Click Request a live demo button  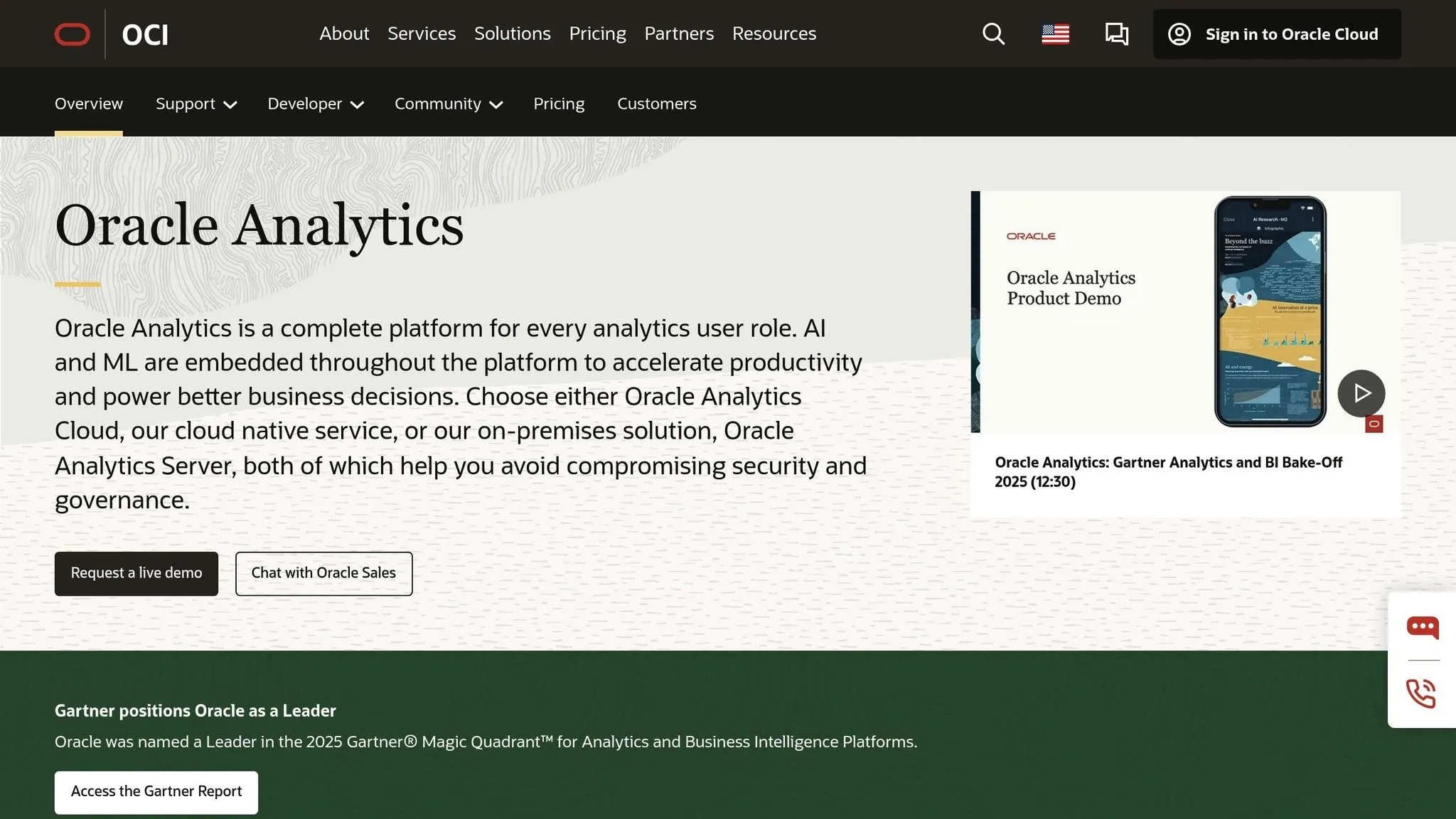(136, 573)
